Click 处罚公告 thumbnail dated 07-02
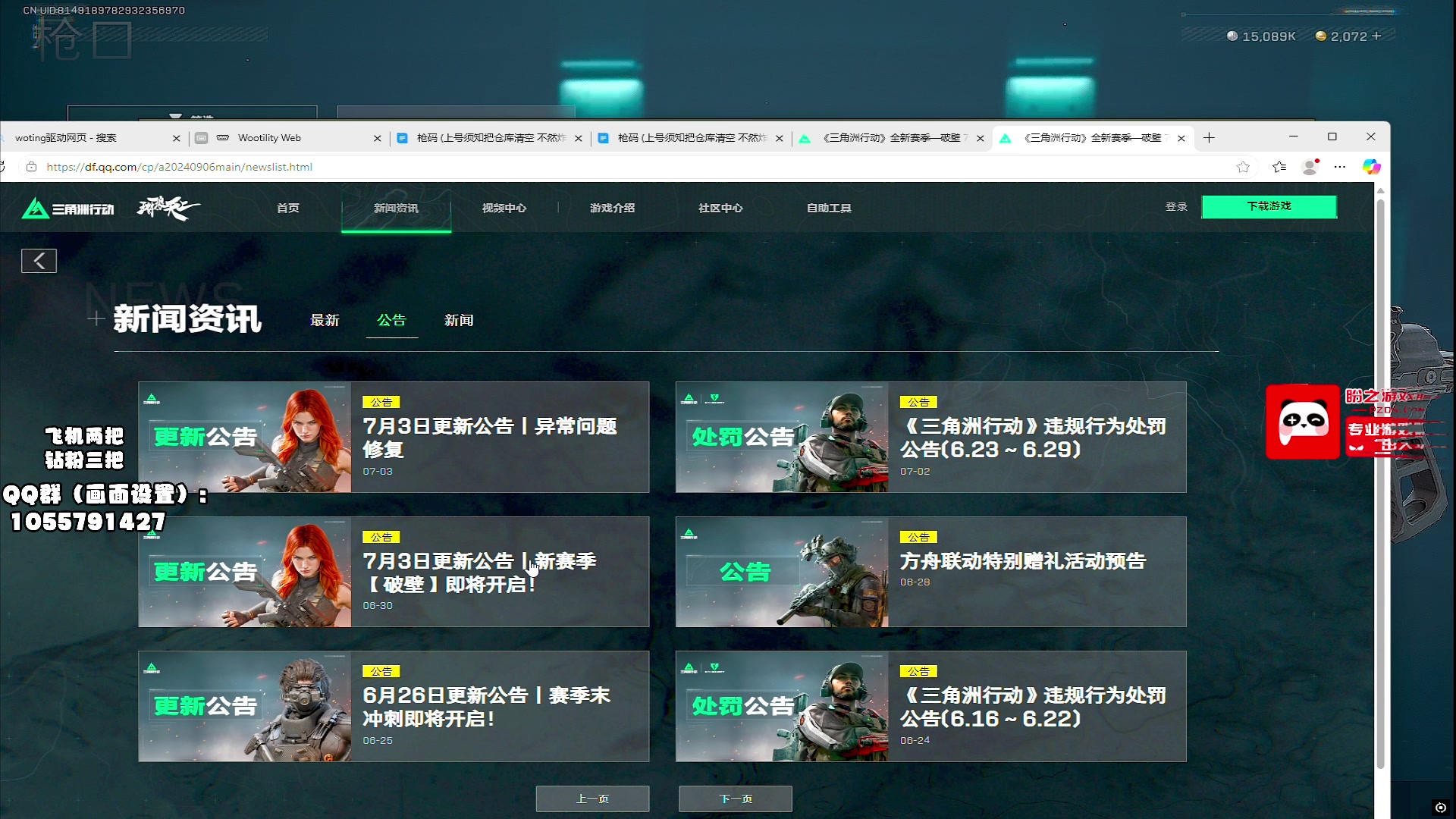The height and width of the screenshot is (819, 1456). (x=782, y=437)
